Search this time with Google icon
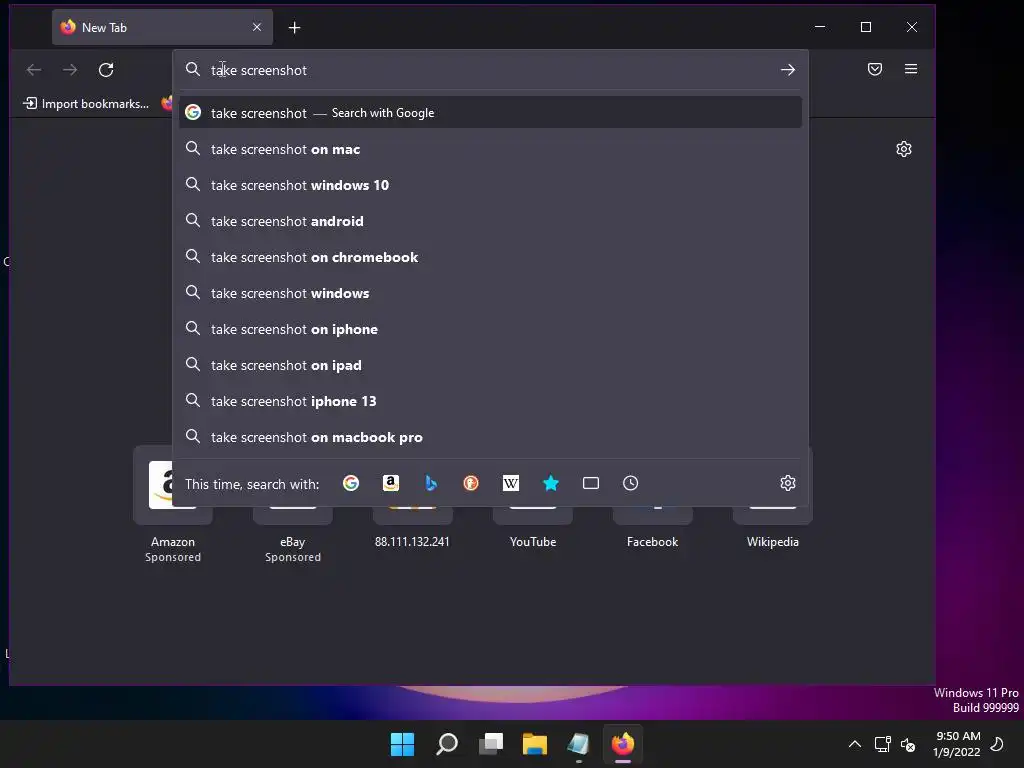The width and height of the screenshot is (1024, 768). [x=351, y=483]
